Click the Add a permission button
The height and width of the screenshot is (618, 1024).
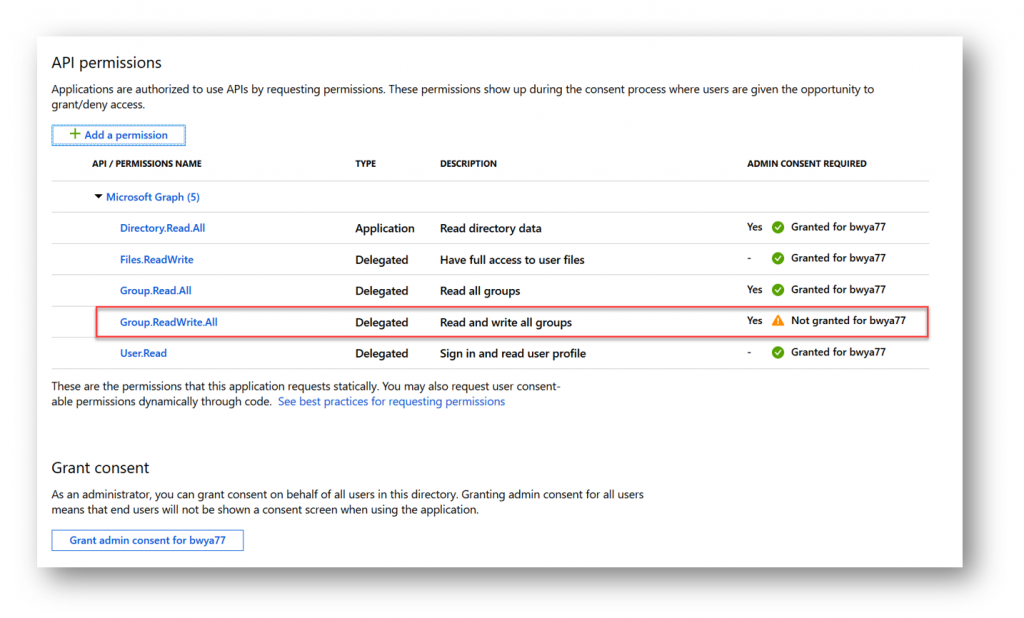pos(119,135)
